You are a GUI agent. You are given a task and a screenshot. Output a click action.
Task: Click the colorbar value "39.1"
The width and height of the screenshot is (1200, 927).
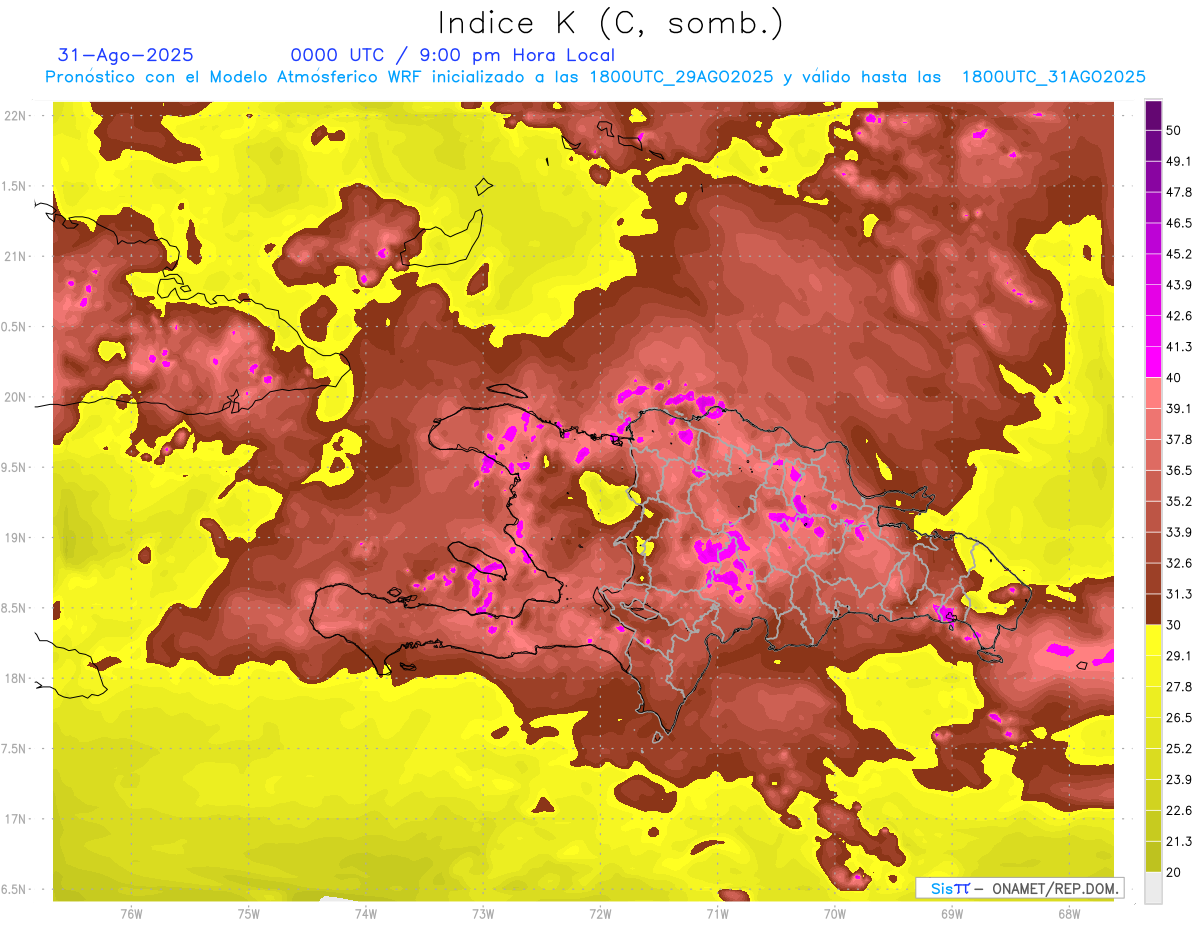pos(1180,408)
